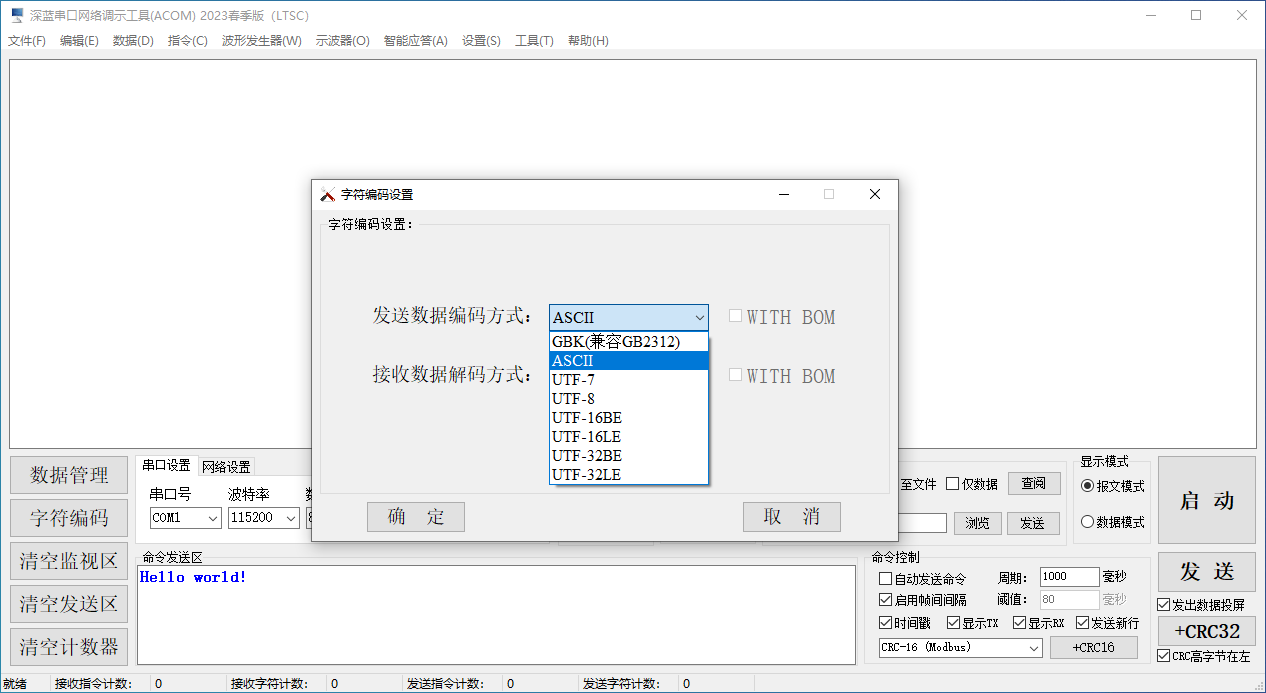Image resolution: width=1266 pixels, height=693 pixels.
Task: Open the 文件(F) menu
Action: click(x=27, y=41)
